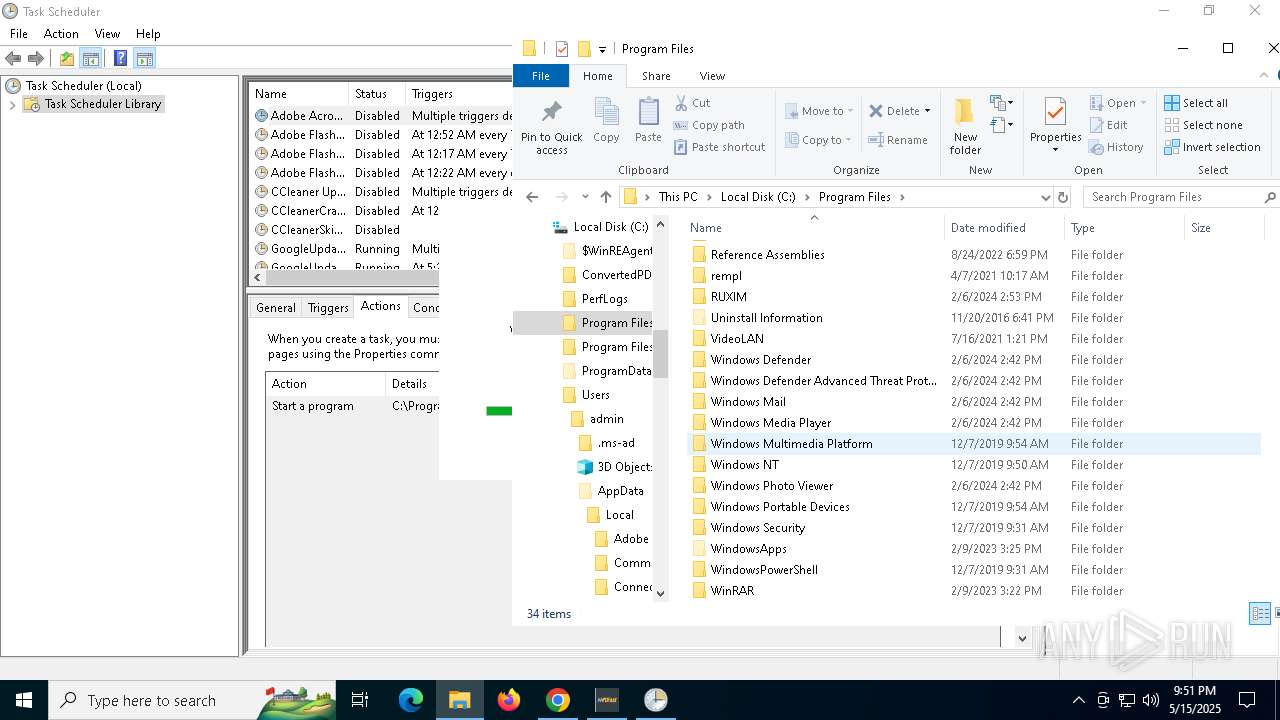Screen dimensions: 1280x720
Task: Open the File menu in Task Scheduler
Action: coord(19,33)
